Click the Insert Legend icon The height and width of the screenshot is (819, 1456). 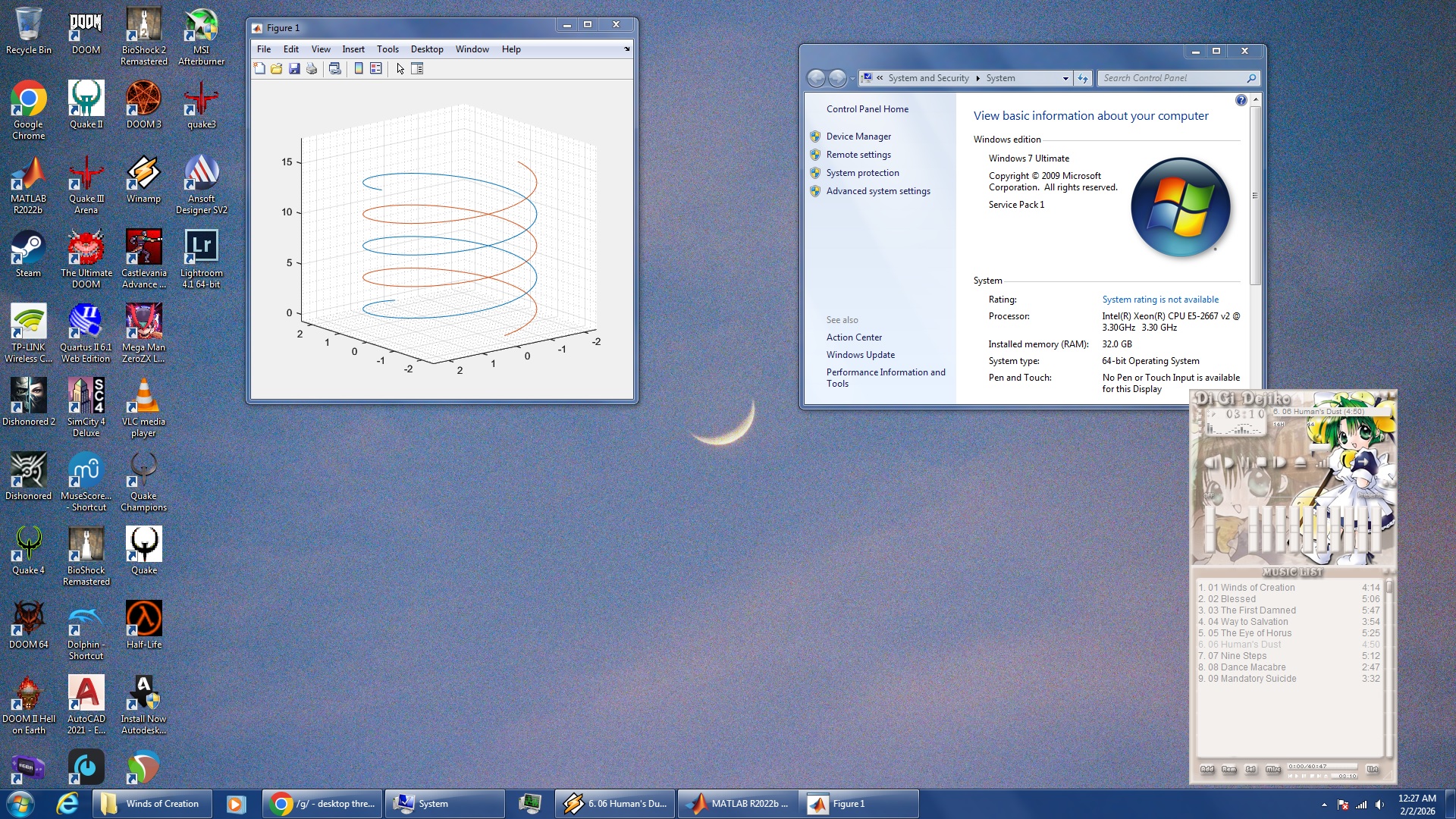point(375,69)
